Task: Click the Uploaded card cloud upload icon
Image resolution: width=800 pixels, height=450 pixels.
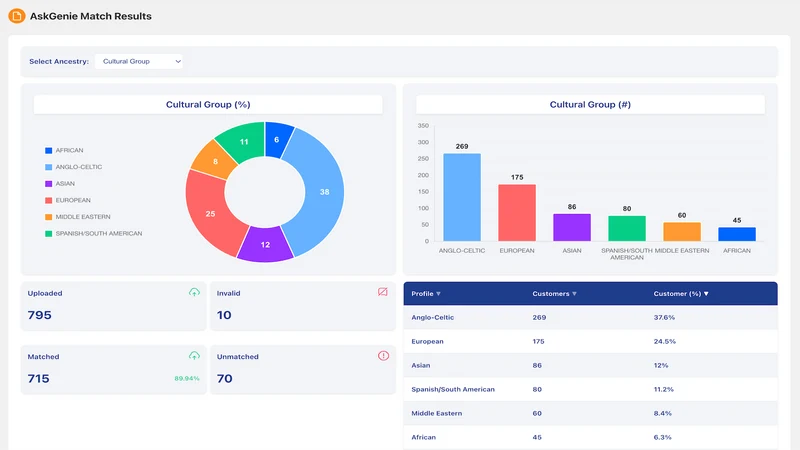Action: [x=194, y=292]
